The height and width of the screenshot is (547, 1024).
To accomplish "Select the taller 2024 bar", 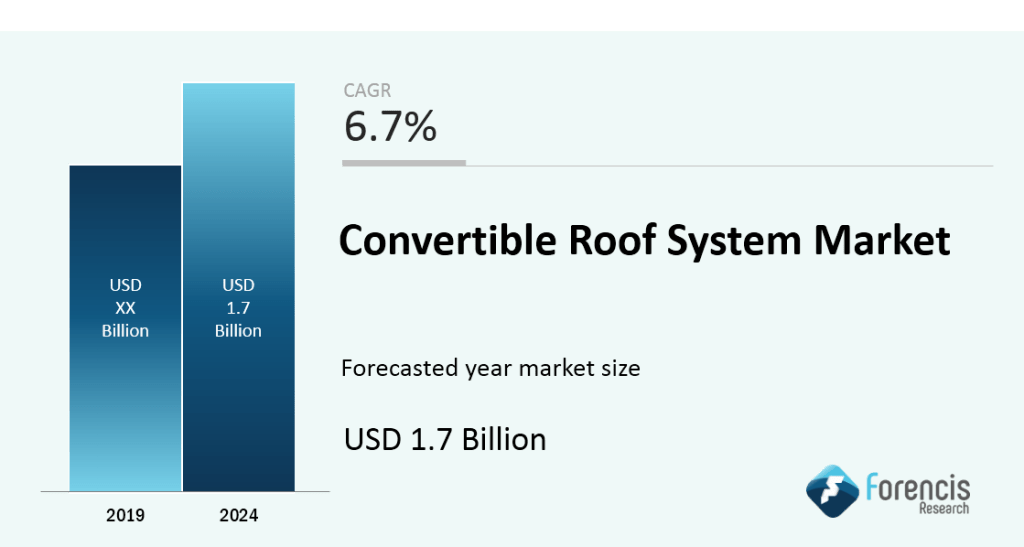I will point(238,400).
